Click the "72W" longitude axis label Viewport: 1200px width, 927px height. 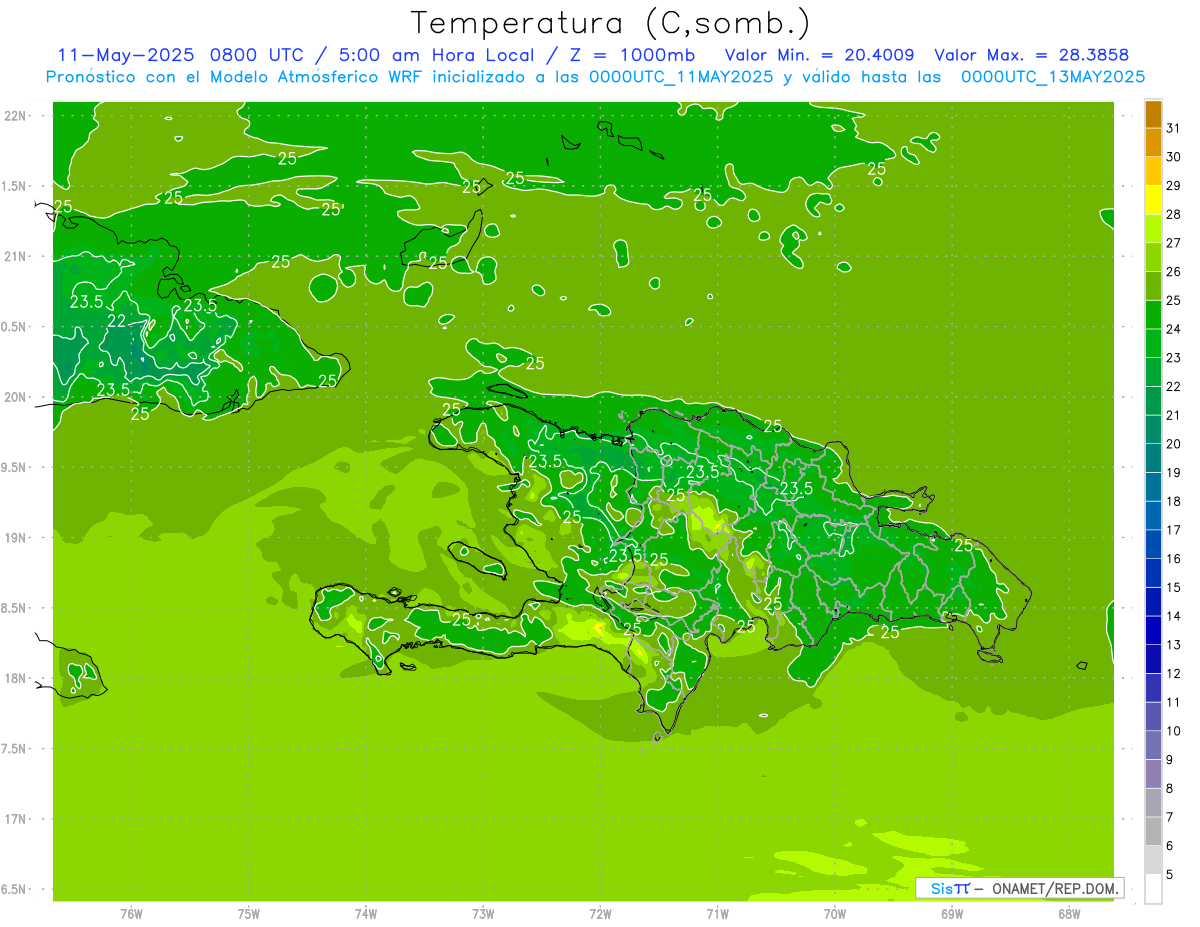(600, 913)
